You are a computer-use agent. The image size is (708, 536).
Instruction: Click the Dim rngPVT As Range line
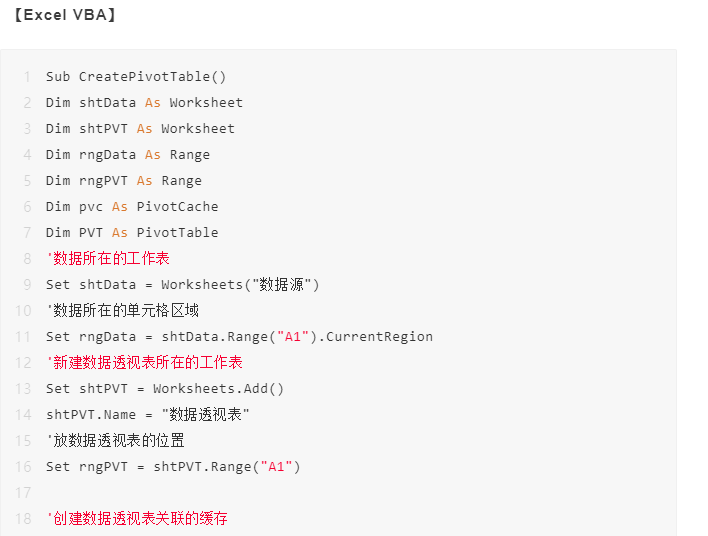pyautogui.click(x=124, y=181)
